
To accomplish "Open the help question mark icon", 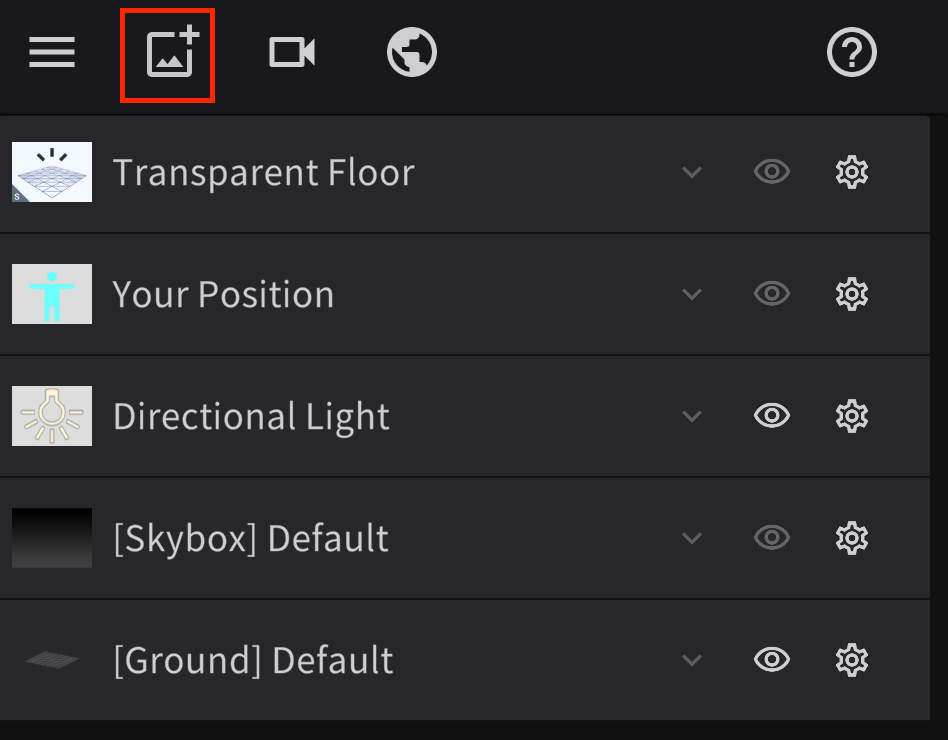I will 851,52.
